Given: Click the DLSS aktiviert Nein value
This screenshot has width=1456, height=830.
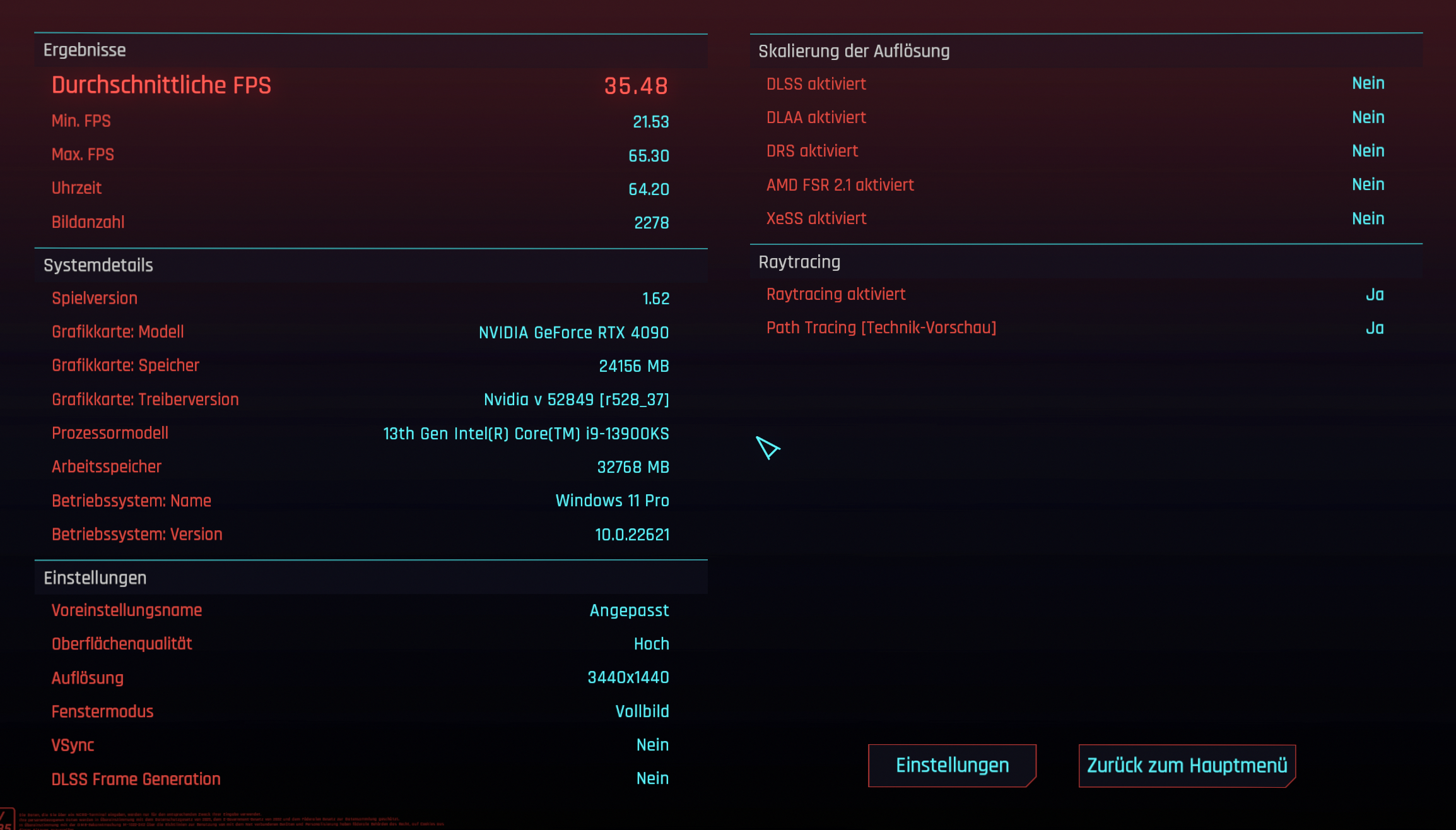Looking at the screenshot, I should [x=1368, y=83].
